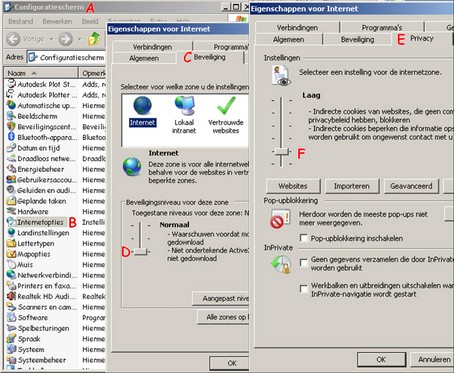Open the Lettertypen folder icon
Image resolution: width=454 pixels, height=373 pixels.
pos(12,243)
